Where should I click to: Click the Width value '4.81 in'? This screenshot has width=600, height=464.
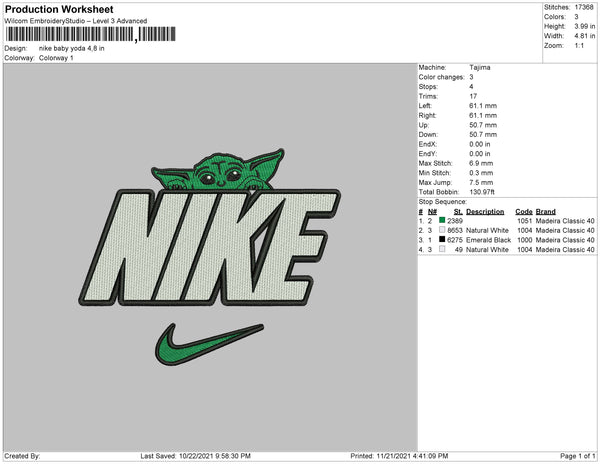[585, 36]
